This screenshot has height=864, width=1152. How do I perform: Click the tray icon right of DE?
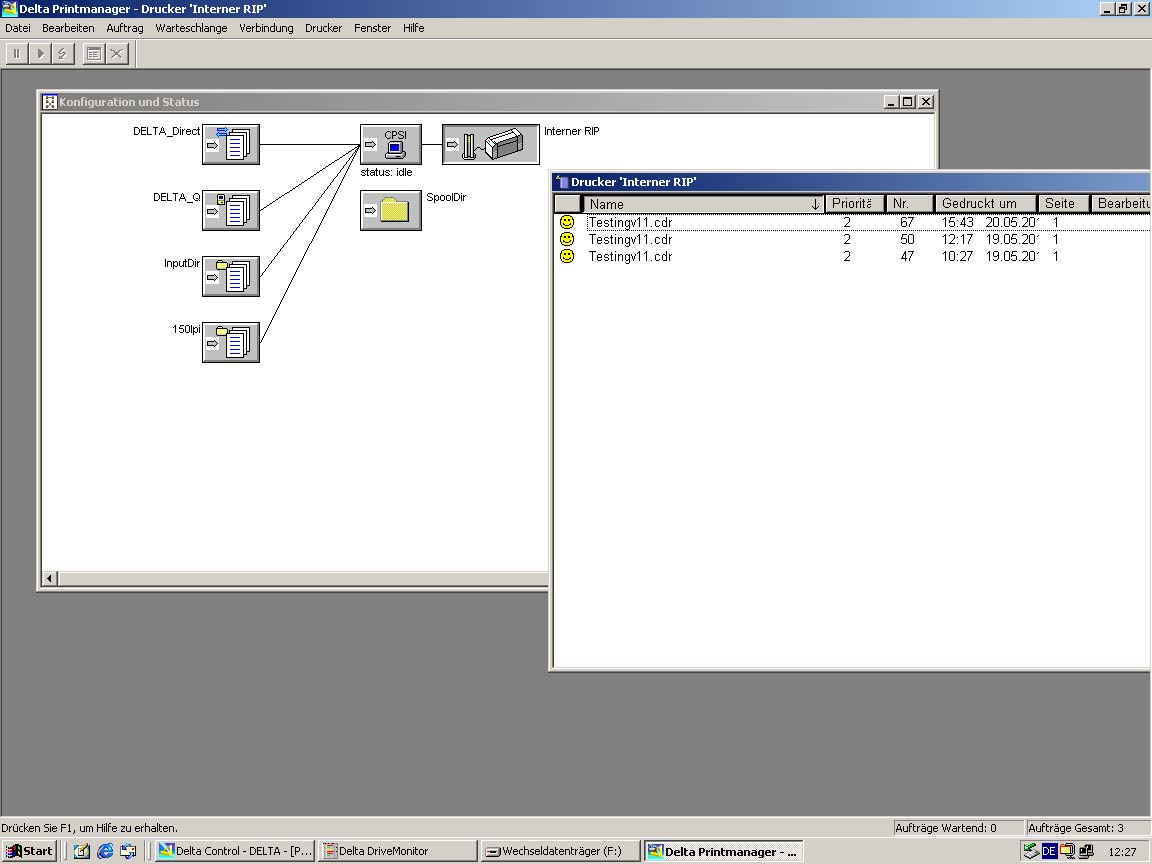[1068, 851]
